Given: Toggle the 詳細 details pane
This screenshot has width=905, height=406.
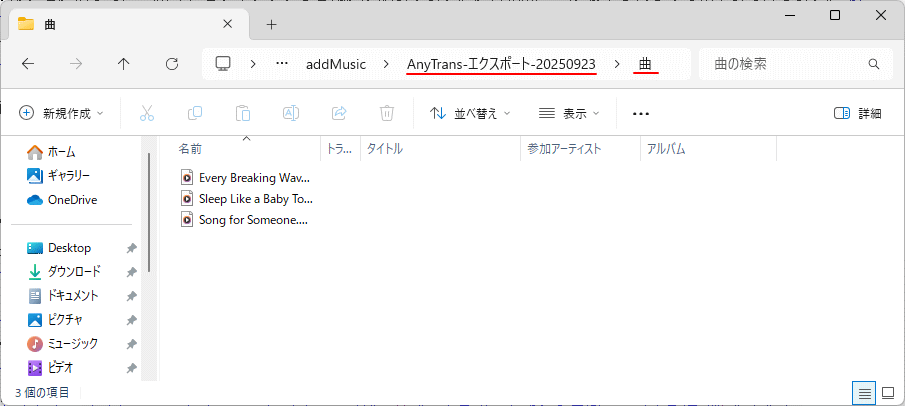Looking at the screenshot, I should 858,113.
